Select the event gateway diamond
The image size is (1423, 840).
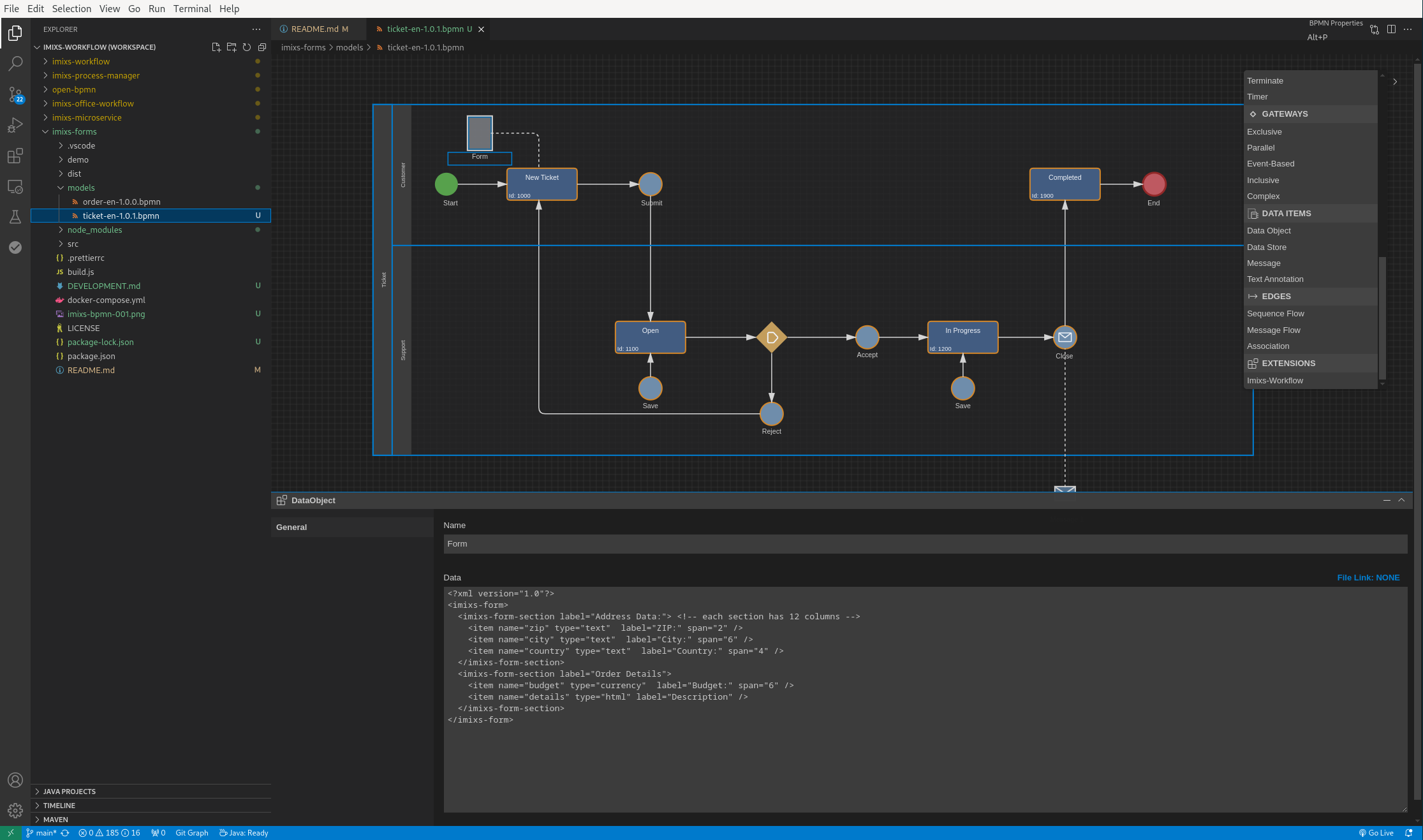tap(772, 337)
